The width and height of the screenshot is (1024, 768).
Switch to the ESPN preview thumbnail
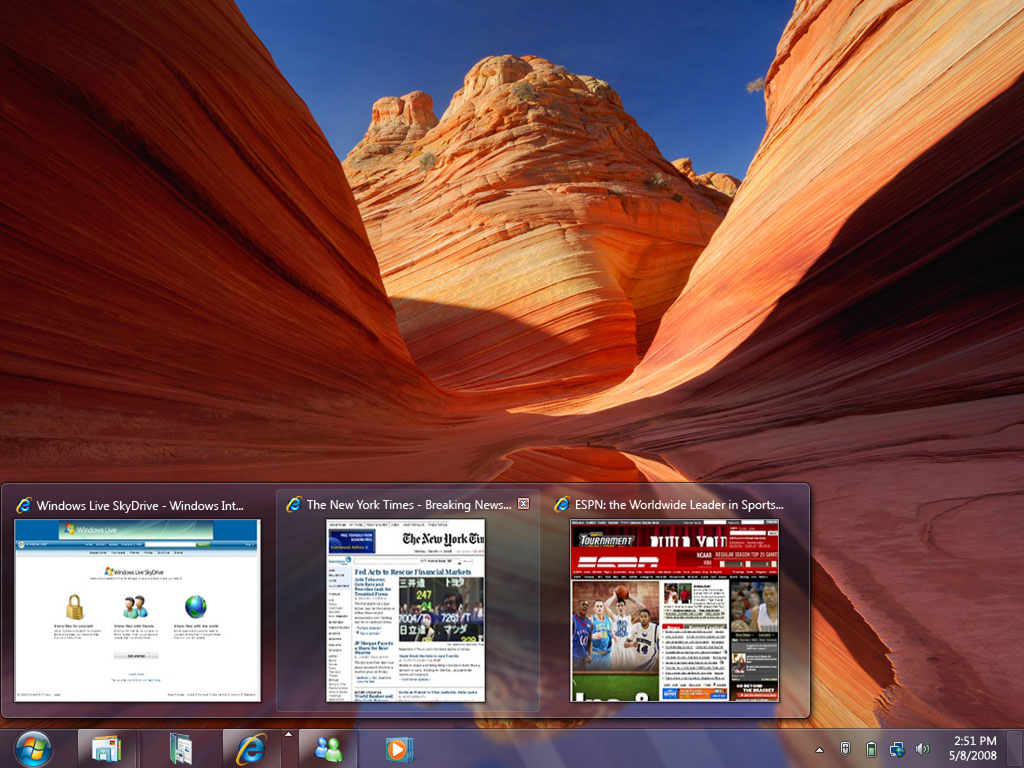675,611
